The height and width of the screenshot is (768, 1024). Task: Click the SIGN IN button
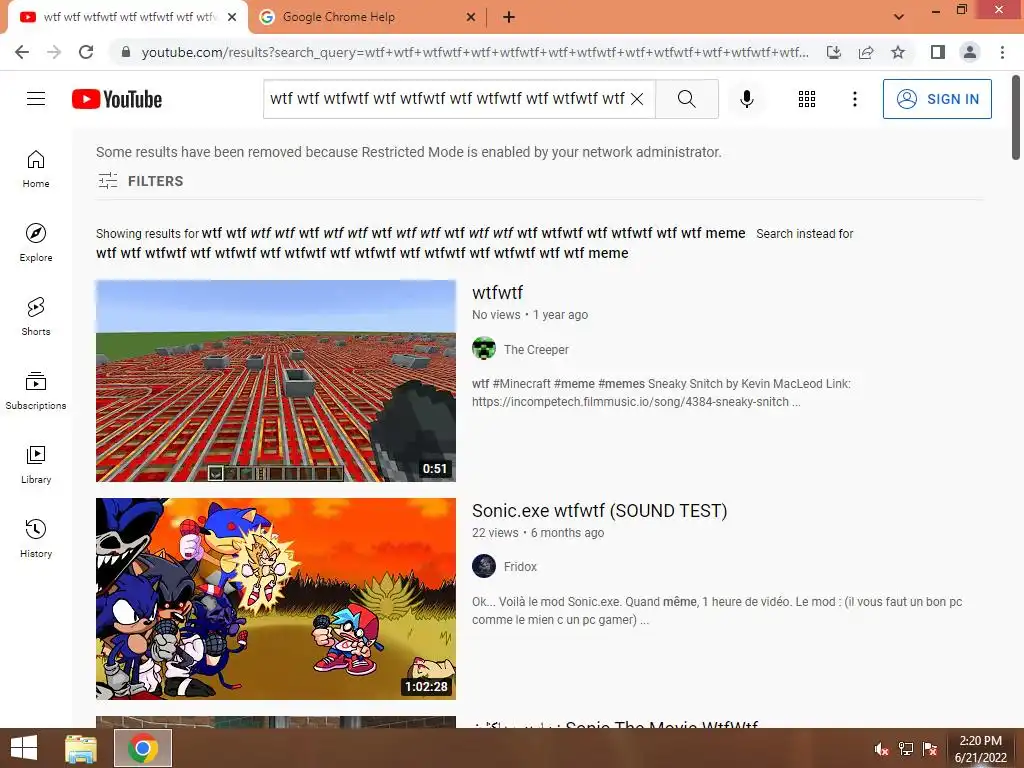coord(937,99)
